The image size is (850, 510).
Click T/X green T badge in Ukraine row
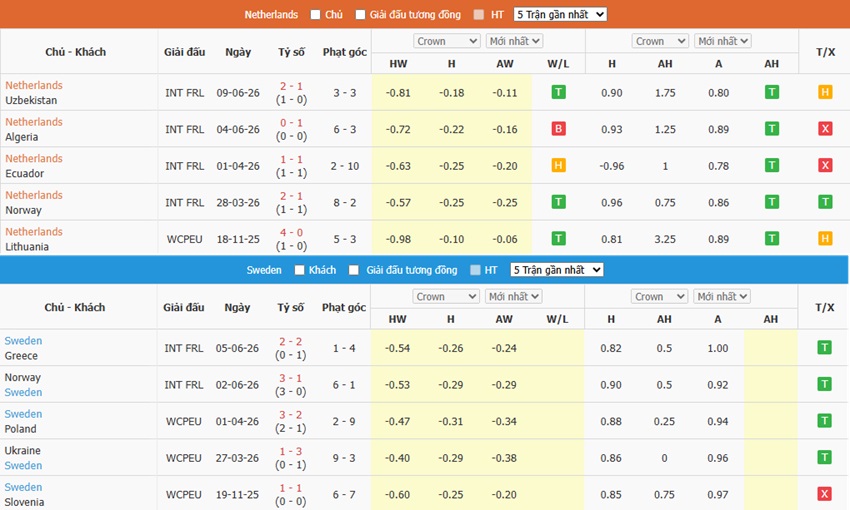[825, 457]
